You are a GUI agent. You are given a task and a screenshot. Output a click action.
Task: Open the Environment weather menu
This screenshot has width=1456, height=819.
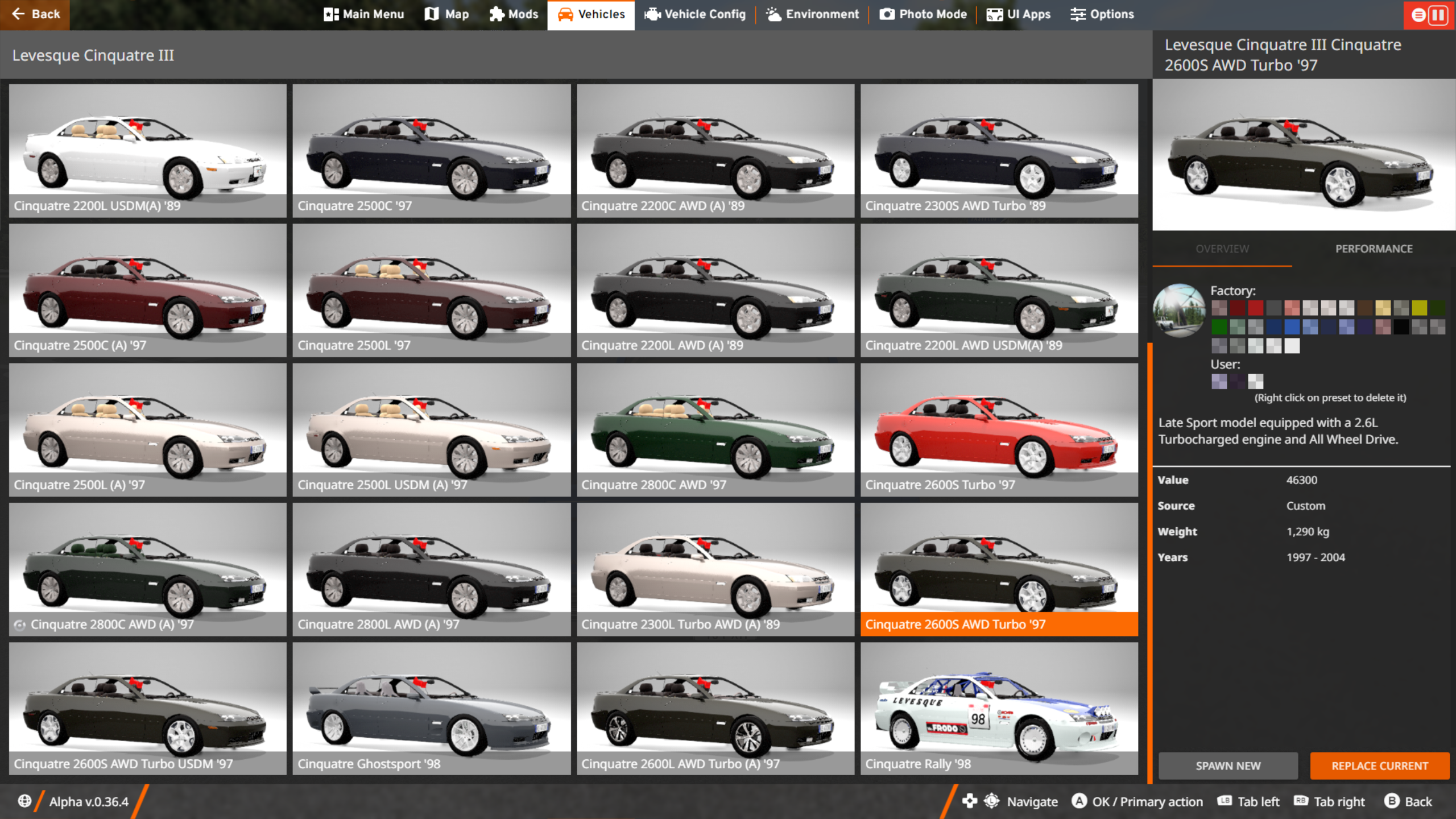(x=812, y=14)
